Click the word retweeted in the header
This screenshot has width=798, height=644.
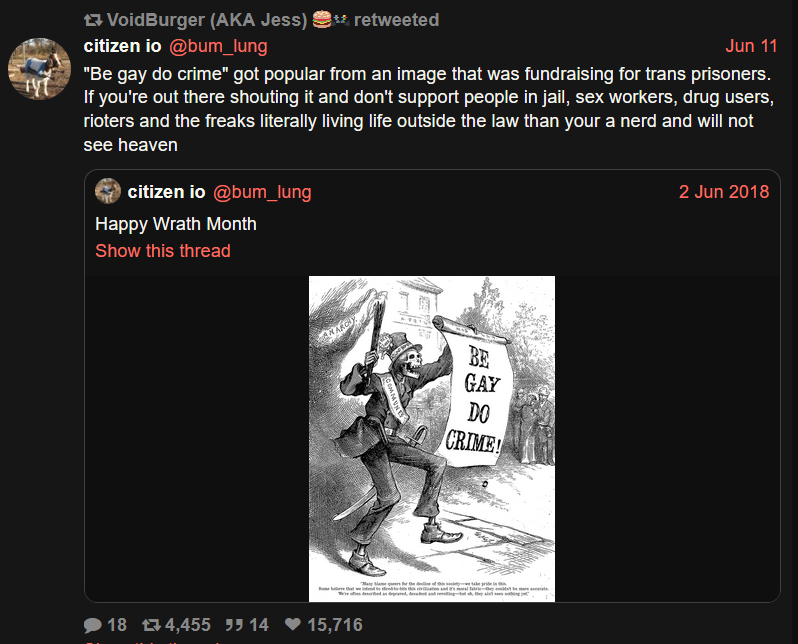[396, 20]
